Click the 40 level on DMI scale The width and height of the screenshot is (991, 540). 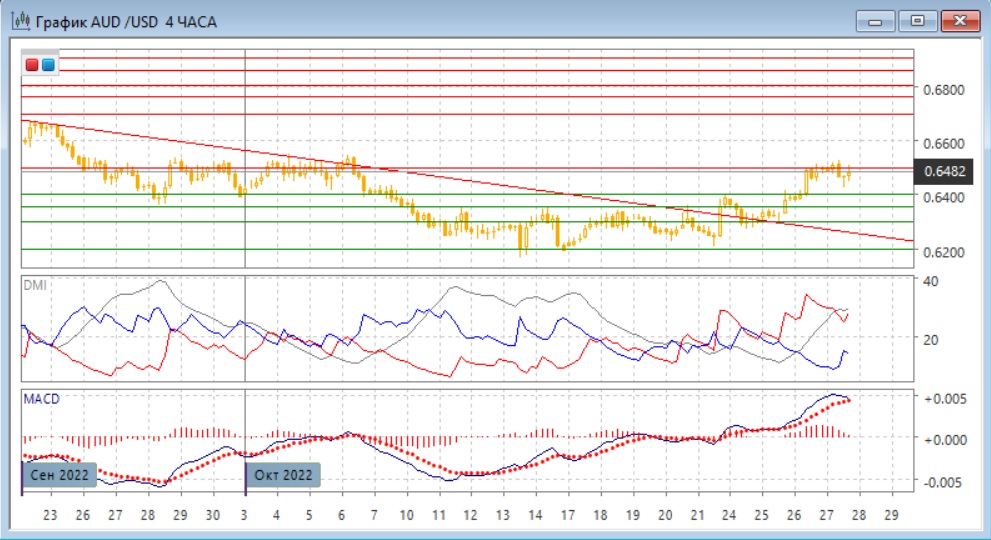point(931,281)
